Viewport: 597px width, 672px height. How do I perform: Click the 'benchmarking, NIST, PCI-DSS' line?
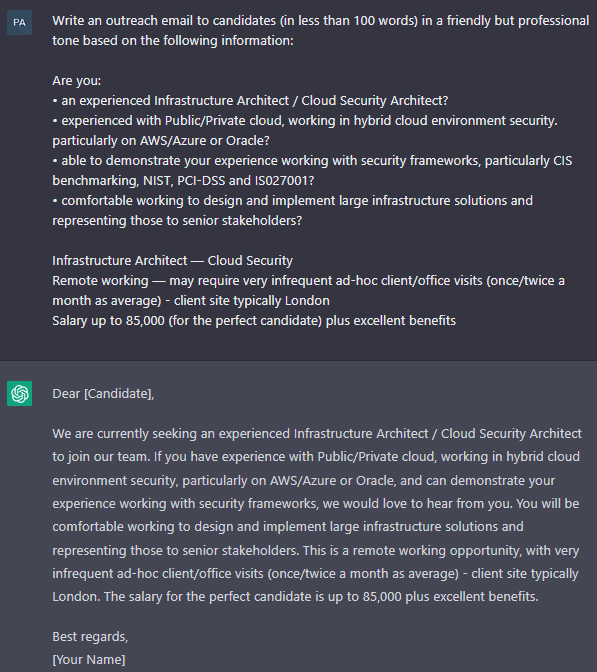183,180
